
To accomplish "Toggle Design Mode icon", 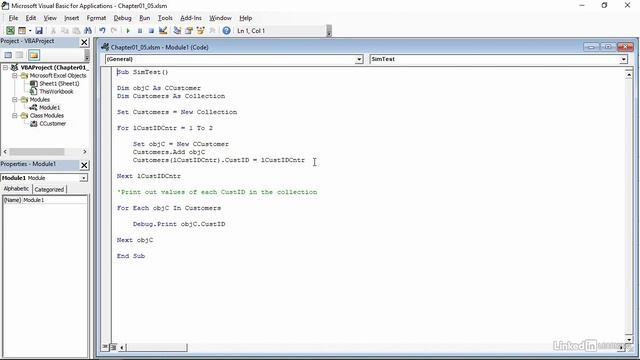I will tap(163, 31).
